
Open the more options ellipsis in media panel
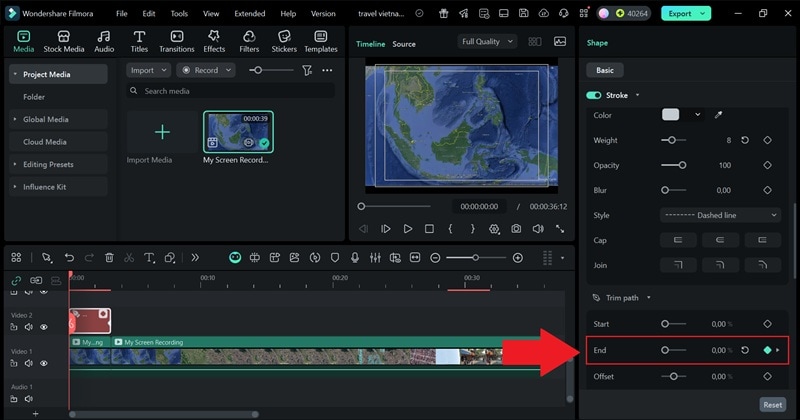327,70
